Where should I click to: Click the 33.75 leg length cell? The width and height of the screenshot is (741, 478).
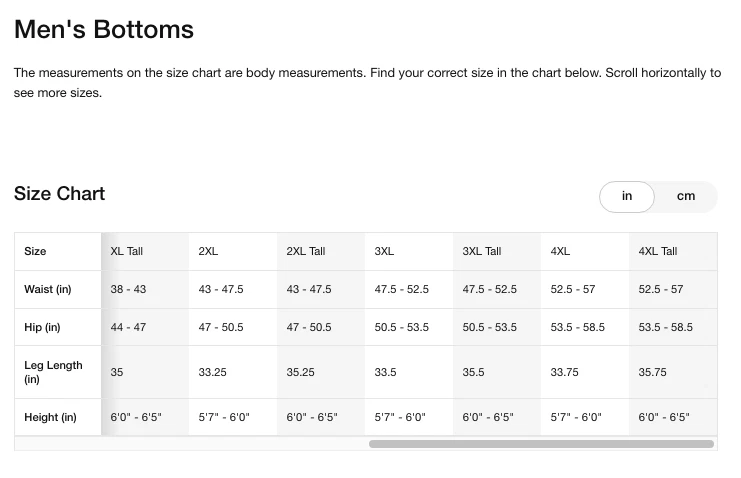click(x=564, y=372)
